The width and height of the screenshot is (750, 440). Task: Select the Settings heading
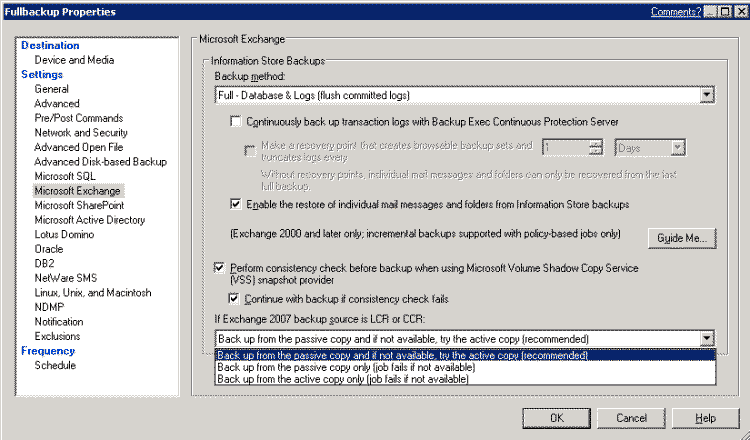(42, 75)
